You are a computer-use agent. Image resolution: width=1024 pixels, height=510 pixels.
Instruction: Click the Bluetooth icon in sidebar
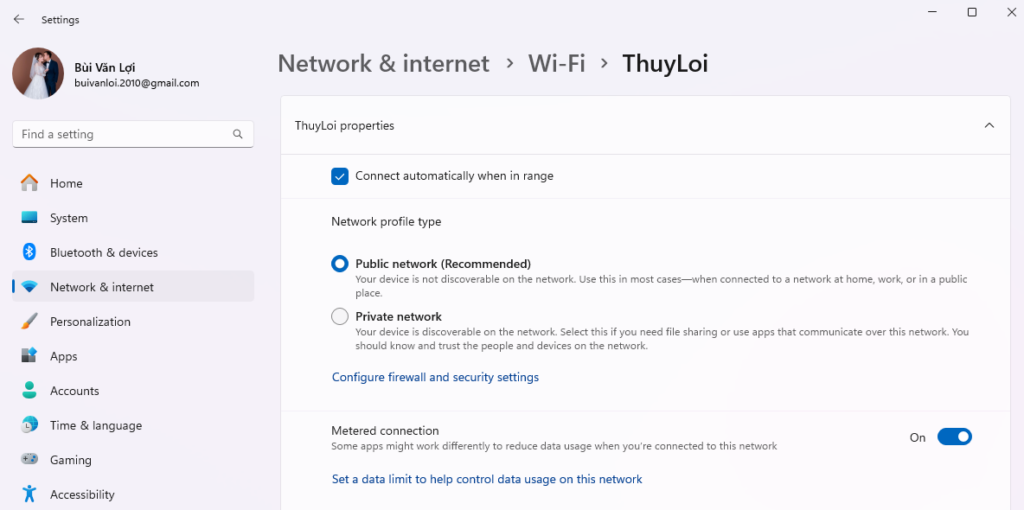[x=30, y=252]
